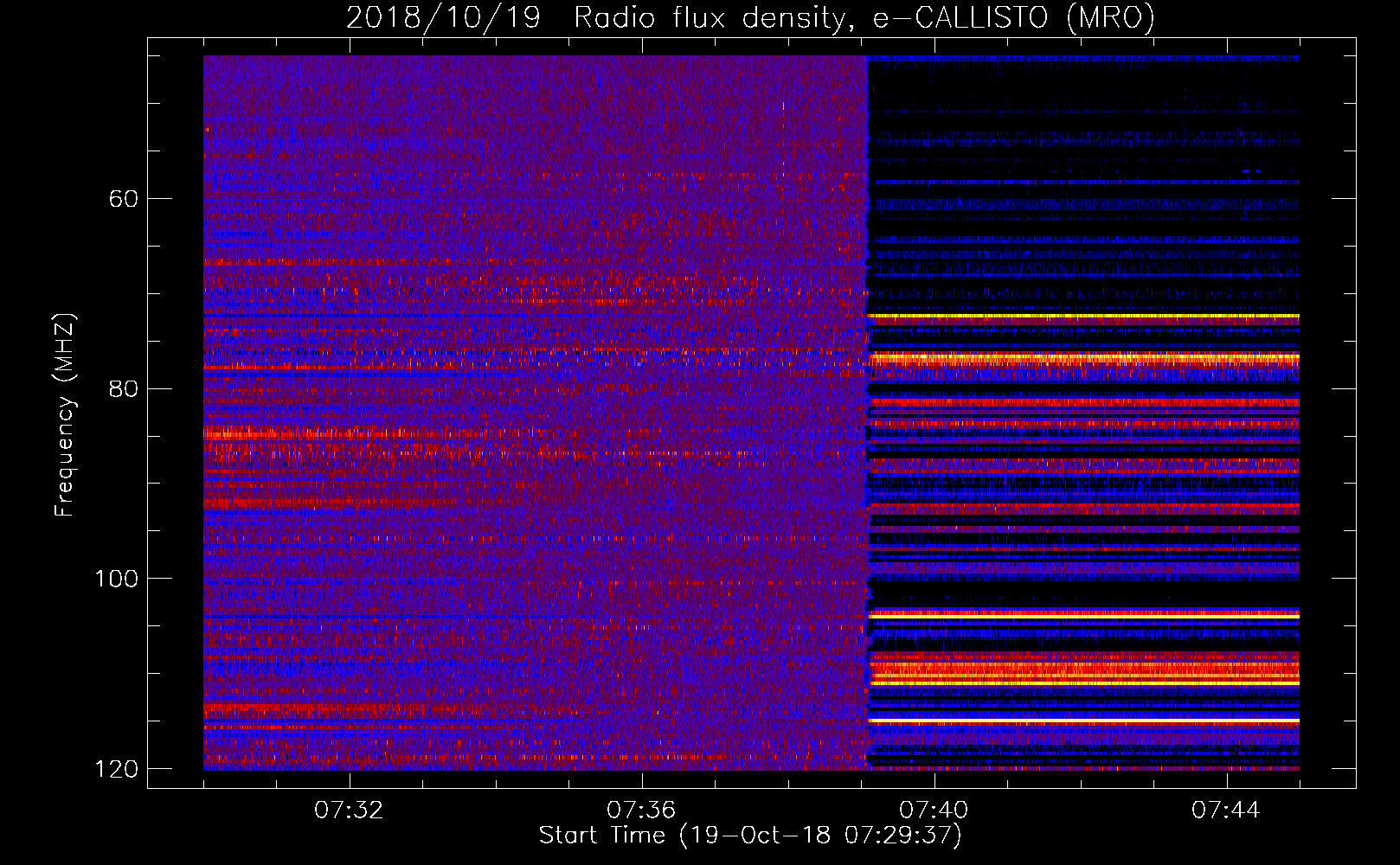Click the 'Start Time (19-Oct-18 07:29:37)' label
Image resolution: width=1400 pixels, height=865 pixels.
point(750,835)
